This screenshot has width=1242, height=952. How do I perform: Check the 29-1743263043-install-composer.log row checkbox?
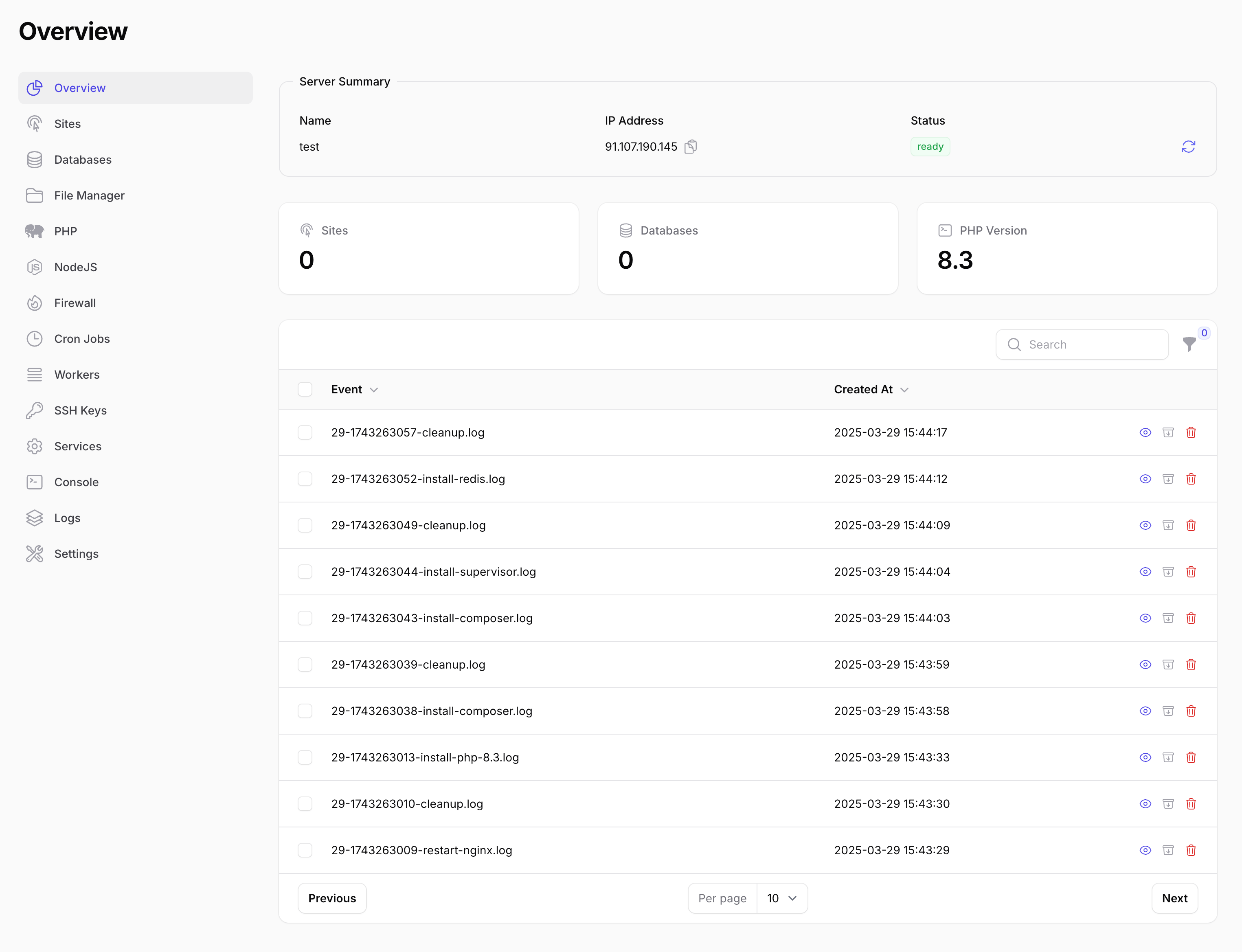pos(305,618)
